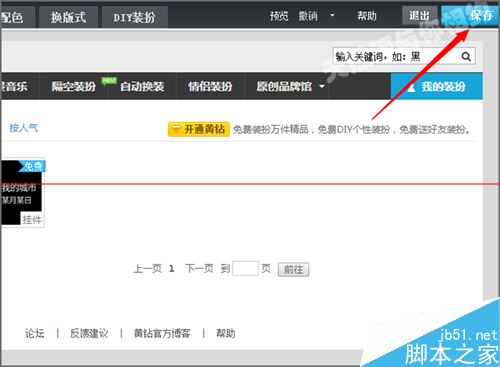Open the 论坛 footer link

(x=35, y=333)
